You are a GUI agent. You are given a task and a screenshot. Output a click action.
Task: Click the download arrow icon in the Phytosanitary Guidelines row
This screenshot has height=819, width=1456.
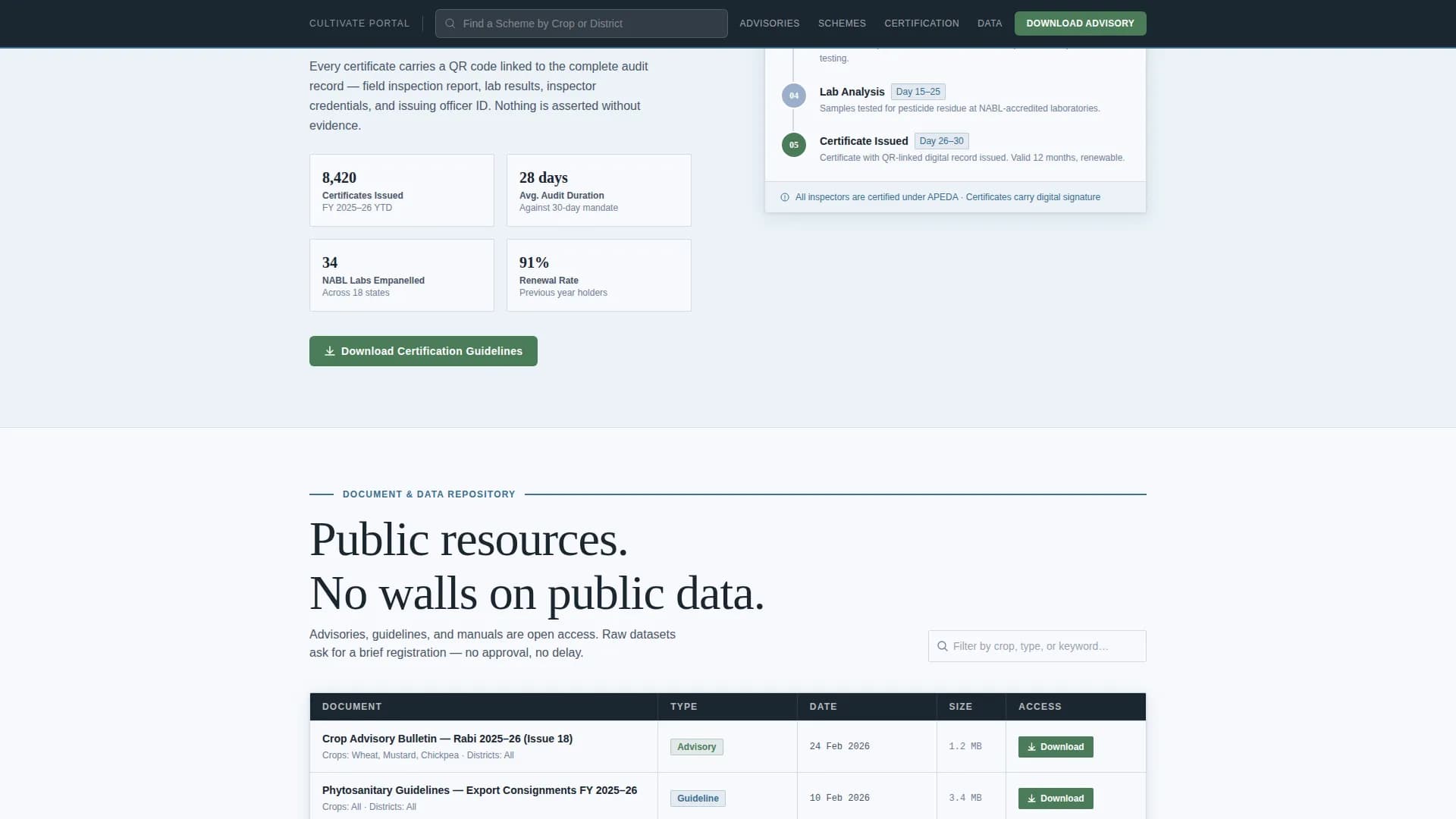click(1031, 799)
